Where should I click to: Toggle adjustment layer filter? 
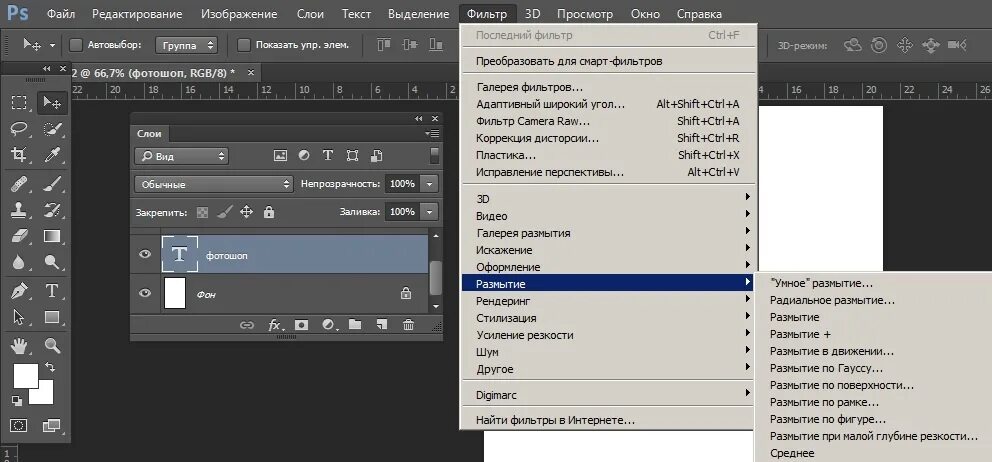coord(304,156)
